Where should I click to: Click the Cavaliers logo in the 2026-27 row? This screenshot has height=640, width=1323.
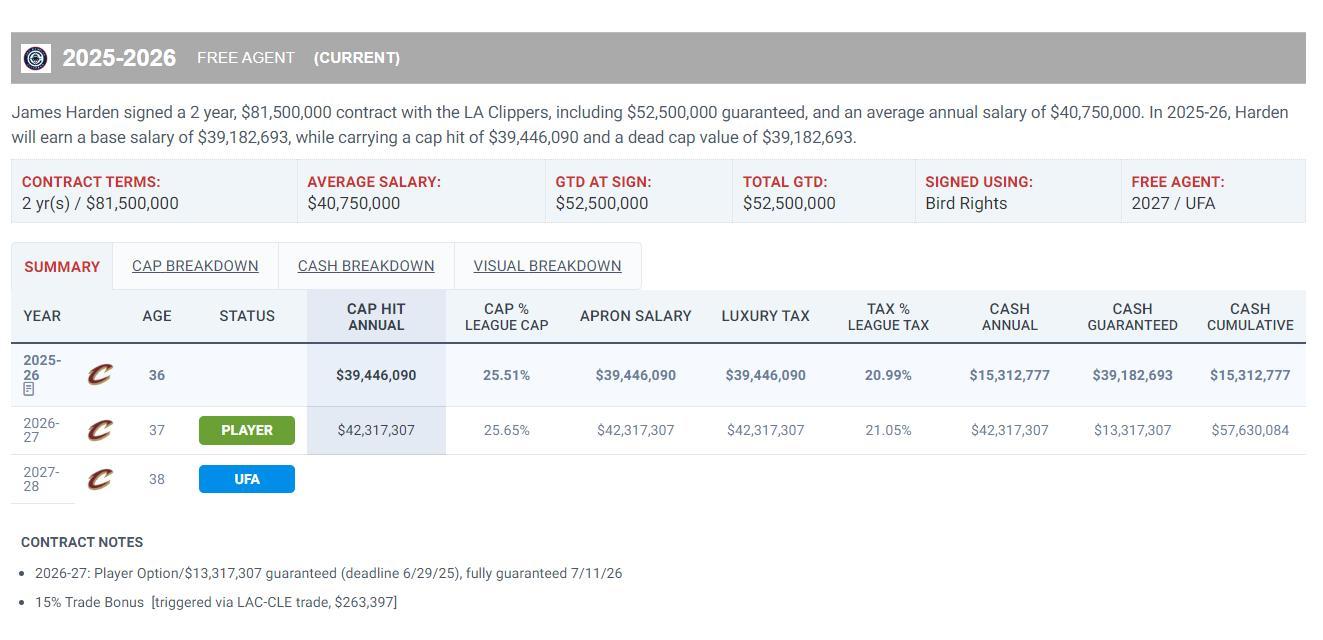point(99,430)
